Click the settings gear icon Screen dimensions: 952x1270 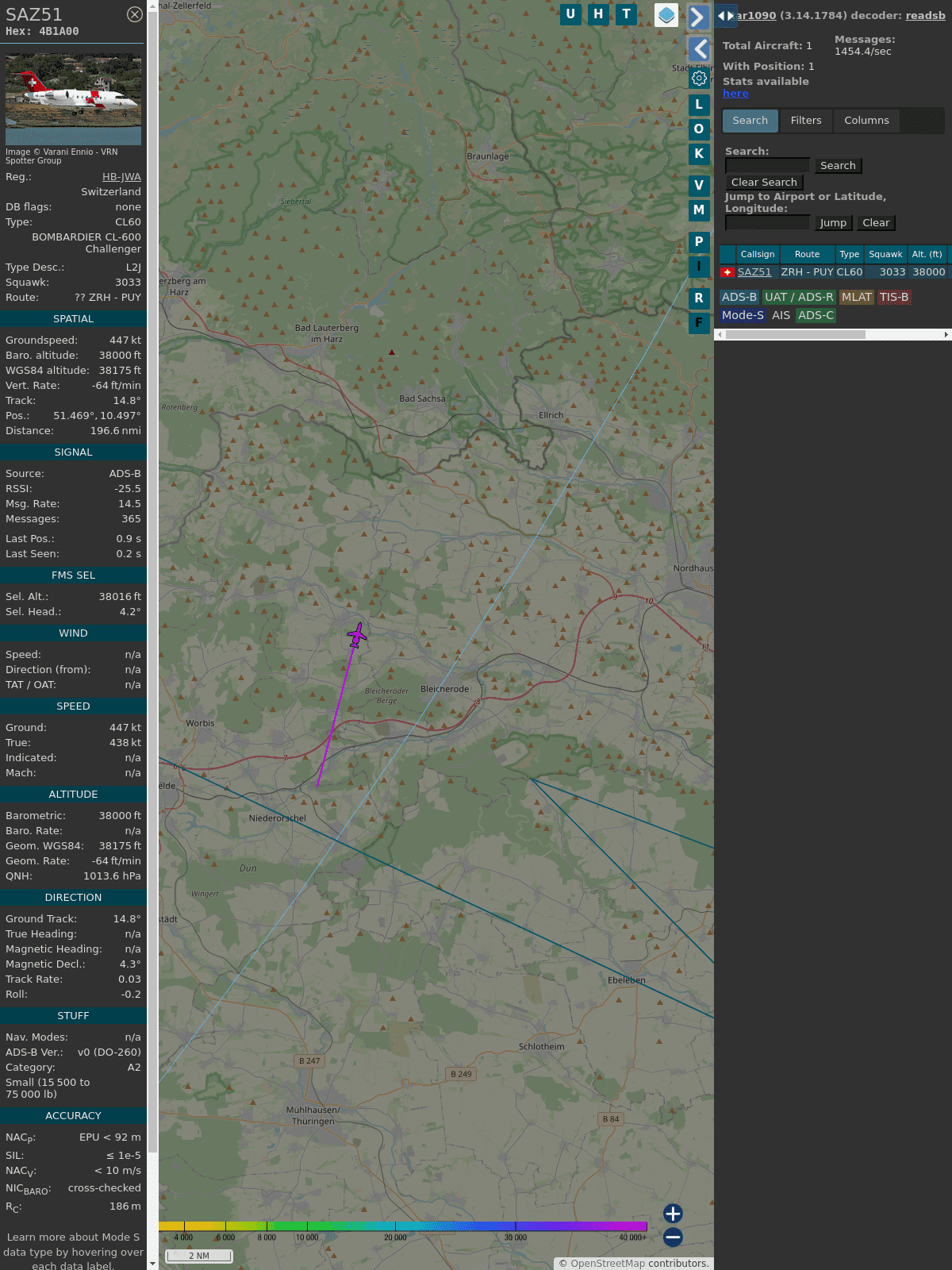click(x=699, y=78)
